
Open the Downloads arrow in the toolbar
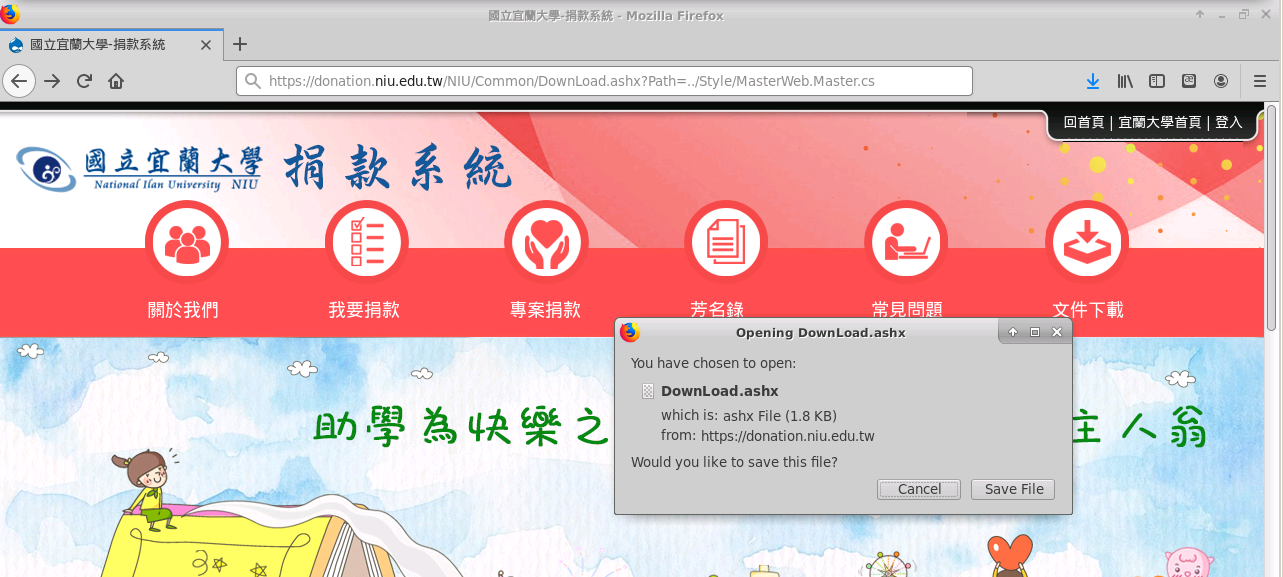[1093, 81]
